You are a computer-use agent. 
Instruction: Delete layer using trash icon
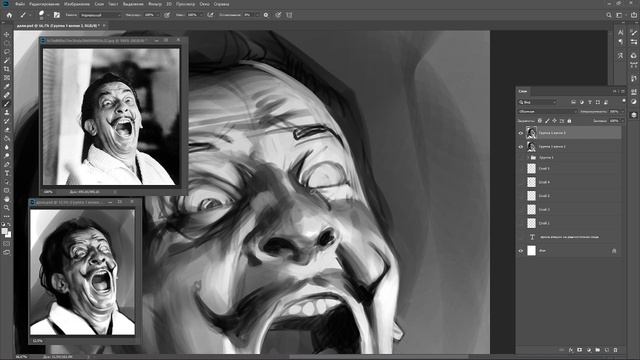click(616, 350)
